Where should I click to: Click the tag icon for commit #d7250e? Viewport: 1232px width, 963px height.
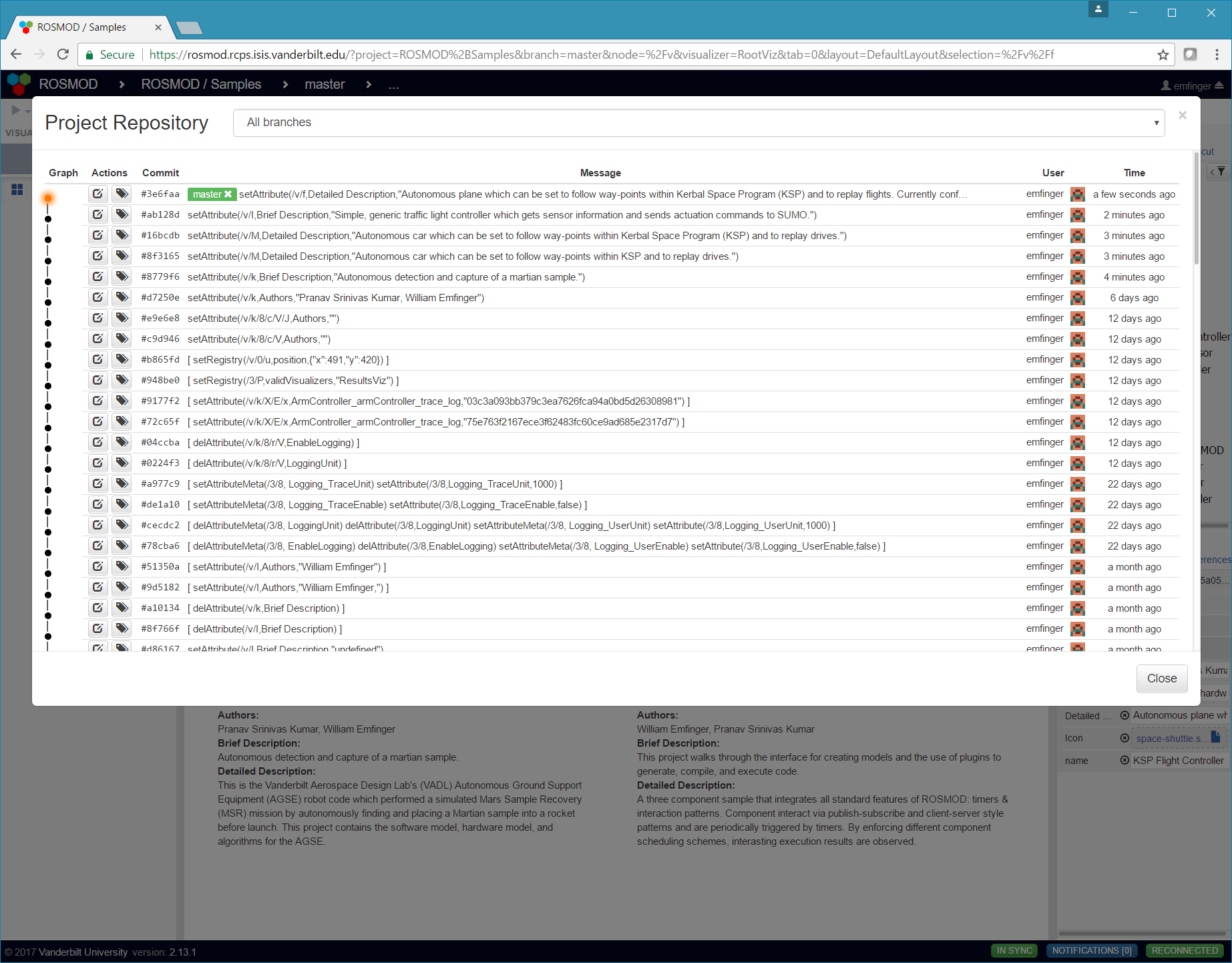(x=122, y=298)
